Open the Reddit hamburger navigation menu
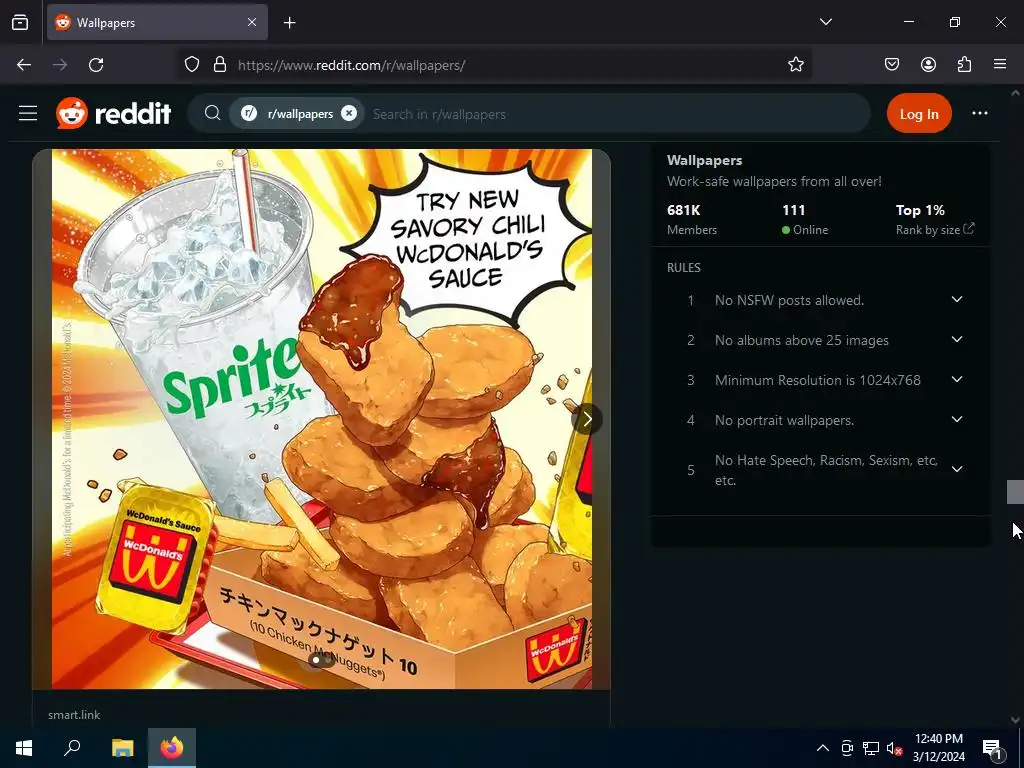 pyautogui.click(x=27, y=114)
